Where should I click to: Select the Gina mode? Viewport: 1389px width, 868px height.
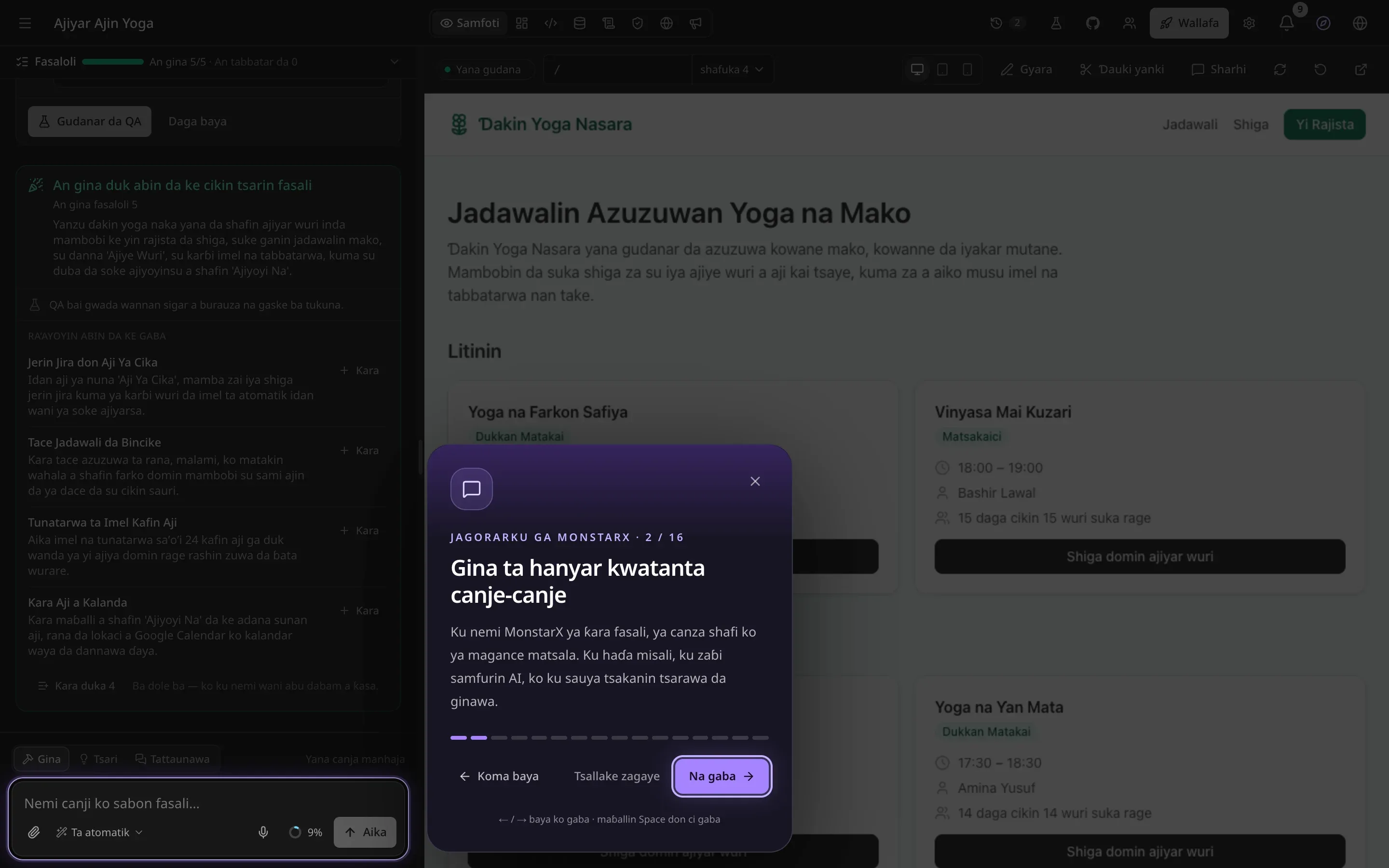click(x=41, y=759)
